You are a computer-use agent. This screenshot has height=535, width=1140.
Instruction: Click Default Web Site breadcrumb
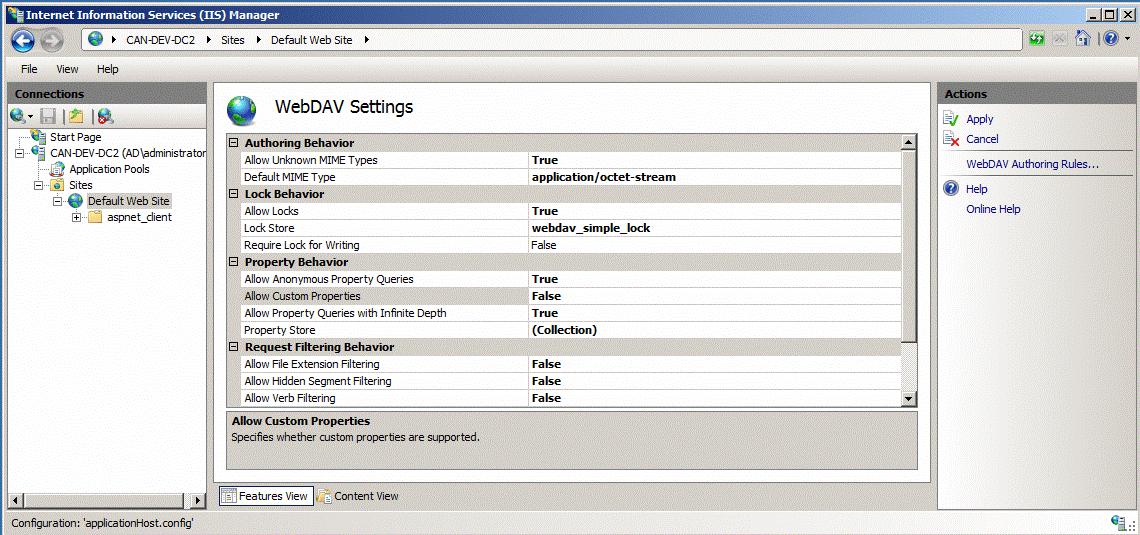[x=312, y=40]
